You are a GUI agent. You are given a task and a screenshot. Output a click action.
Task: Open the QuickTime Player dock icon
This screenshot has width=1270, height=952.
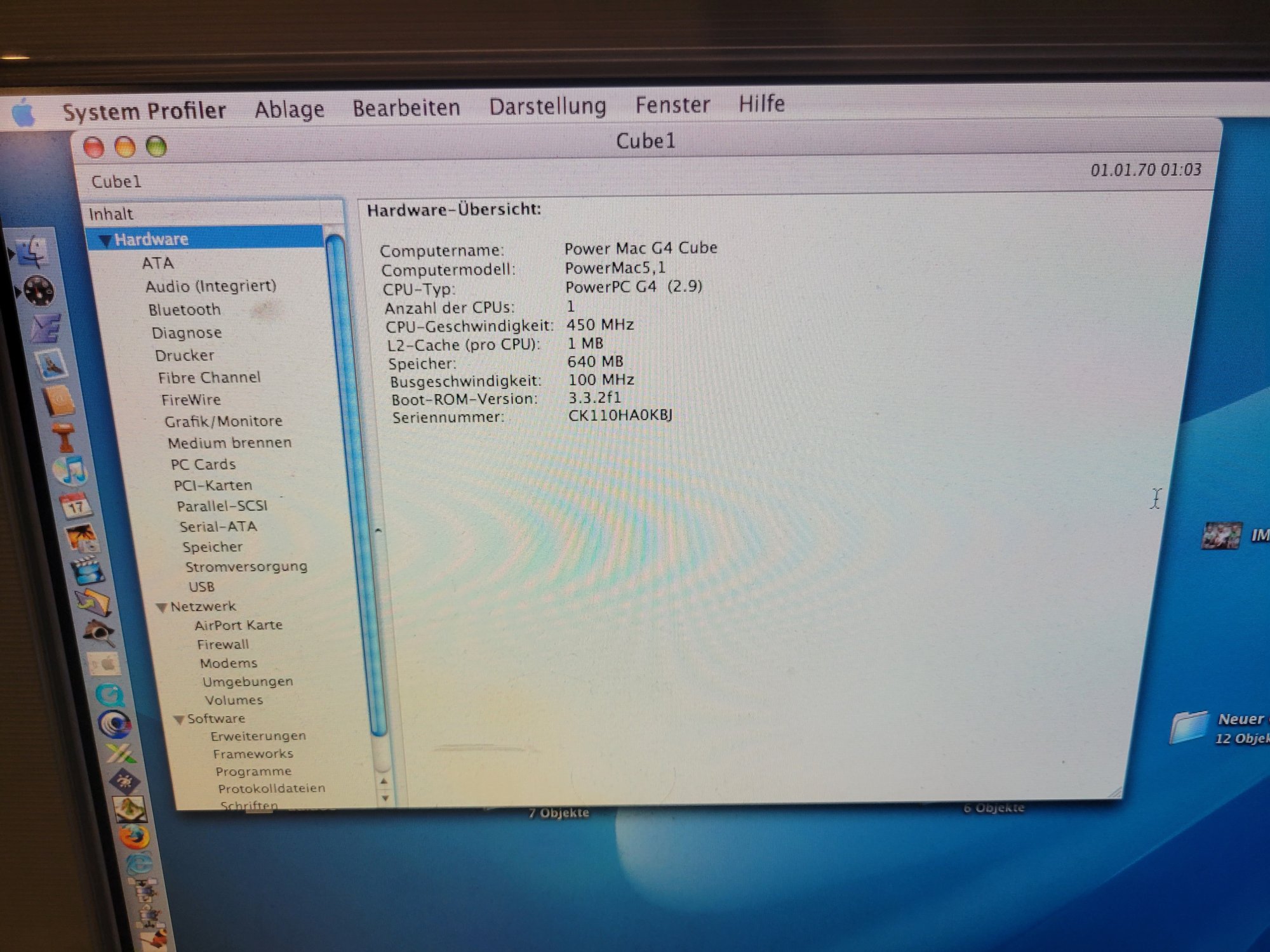(x=110, y=695)
